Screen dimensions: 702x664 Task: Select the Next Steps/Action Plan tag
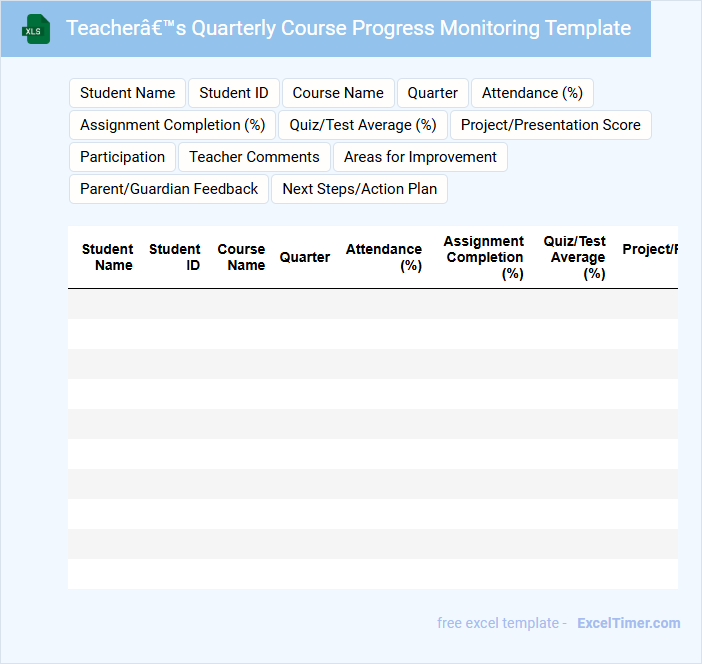pyautogui.click(x=360, y=189)
